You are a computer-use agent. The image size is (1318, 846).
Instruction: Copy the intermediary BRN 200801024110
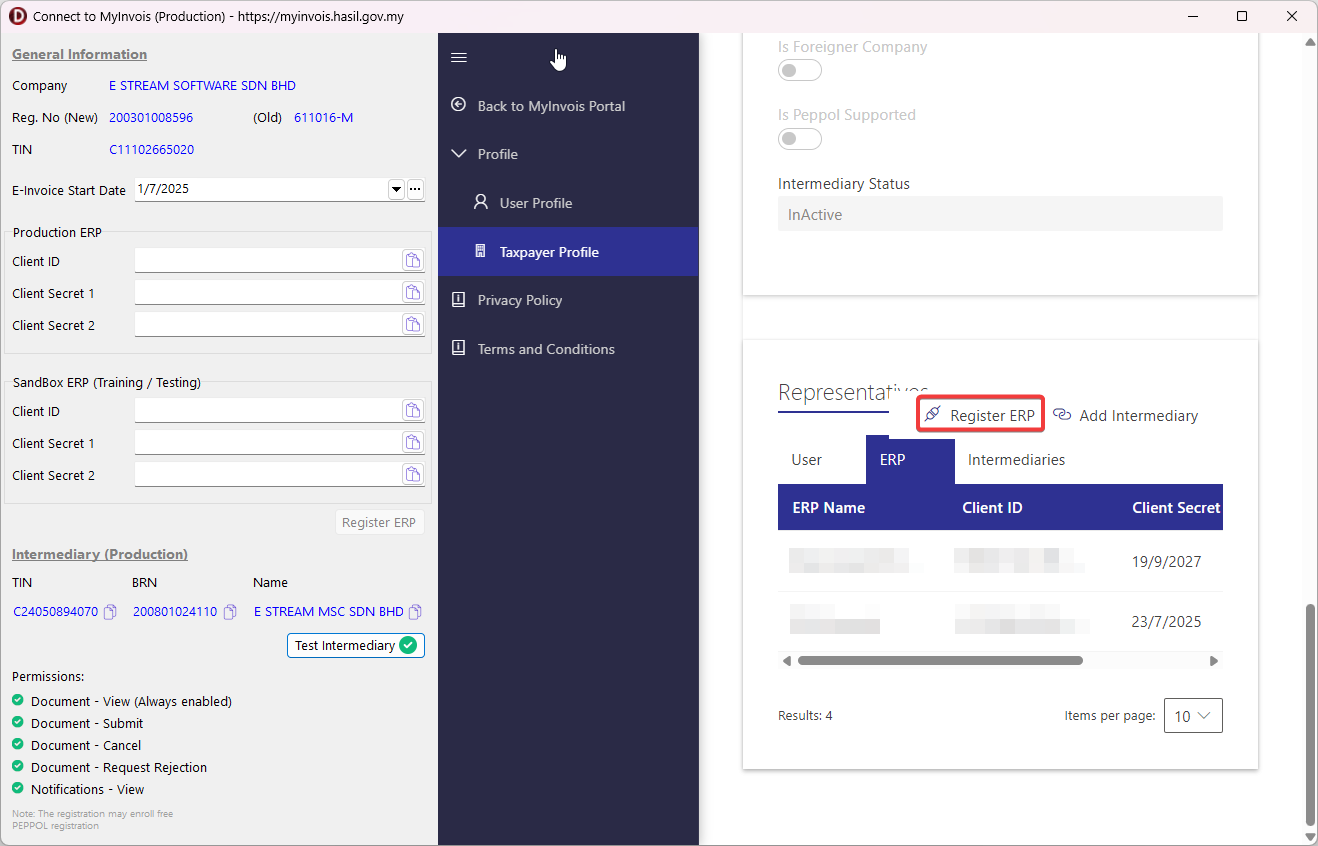pyautogui.click(x=230, y=612)
